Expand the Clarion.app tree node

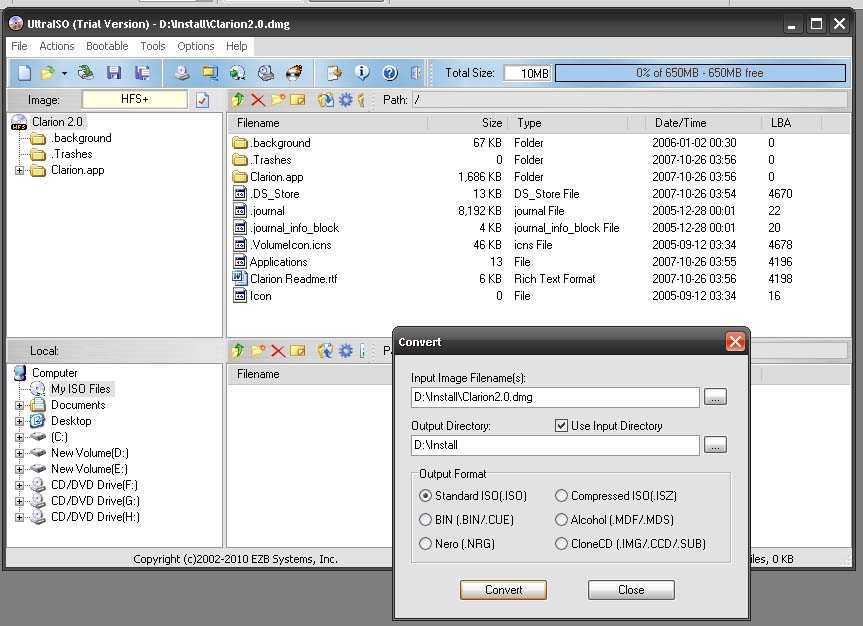pyautogui.click(x=19, y=170)
